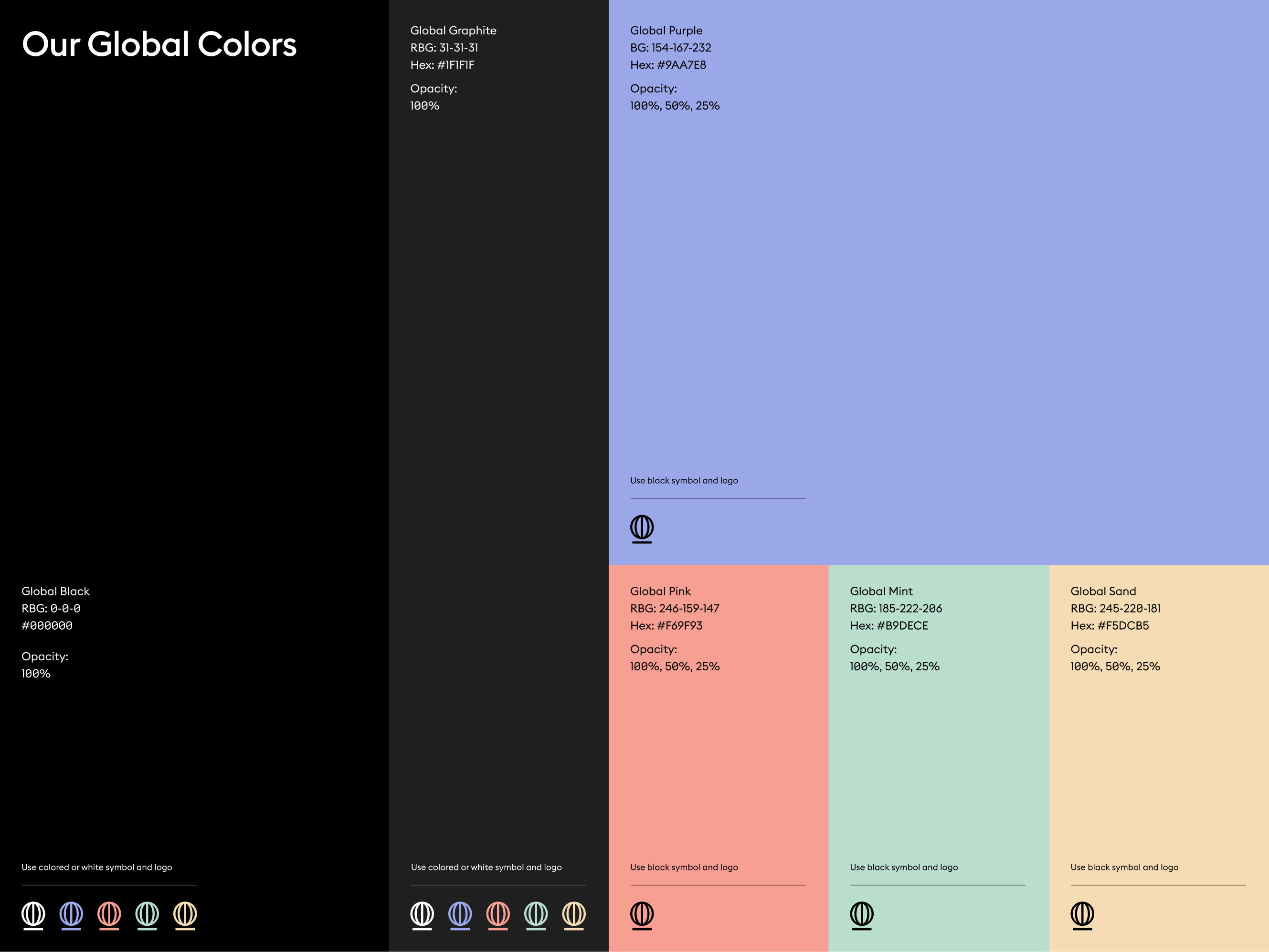
Task: Click 'Use black symbol and logo' on Pink
Action: tap(684, 867)
